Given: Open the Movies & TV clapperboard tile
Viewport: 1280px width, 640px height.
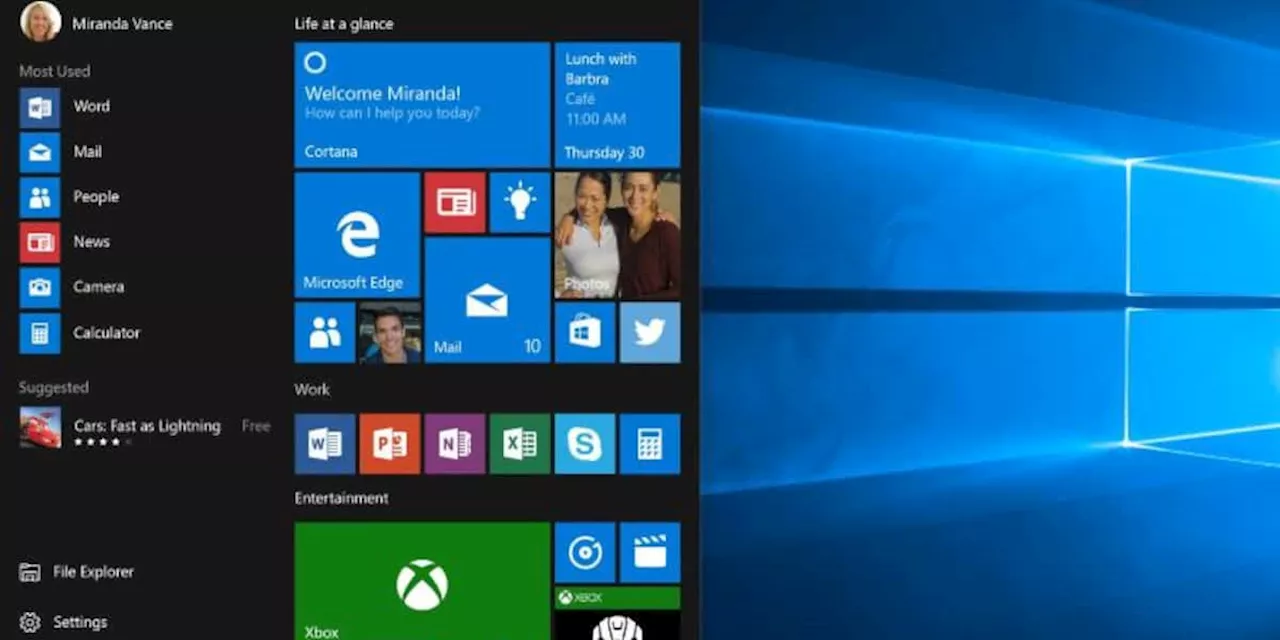Looking at the screenshot, I should 650,552.
